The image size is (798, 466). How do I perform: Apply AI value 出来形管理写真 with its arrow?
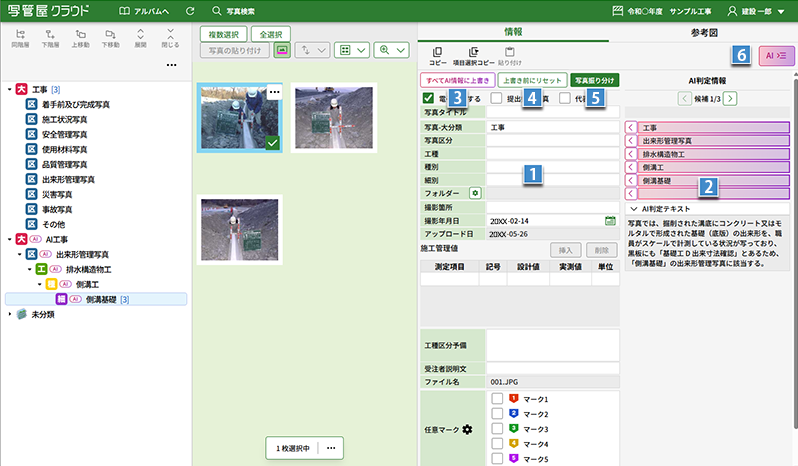[x=631, y=140]
